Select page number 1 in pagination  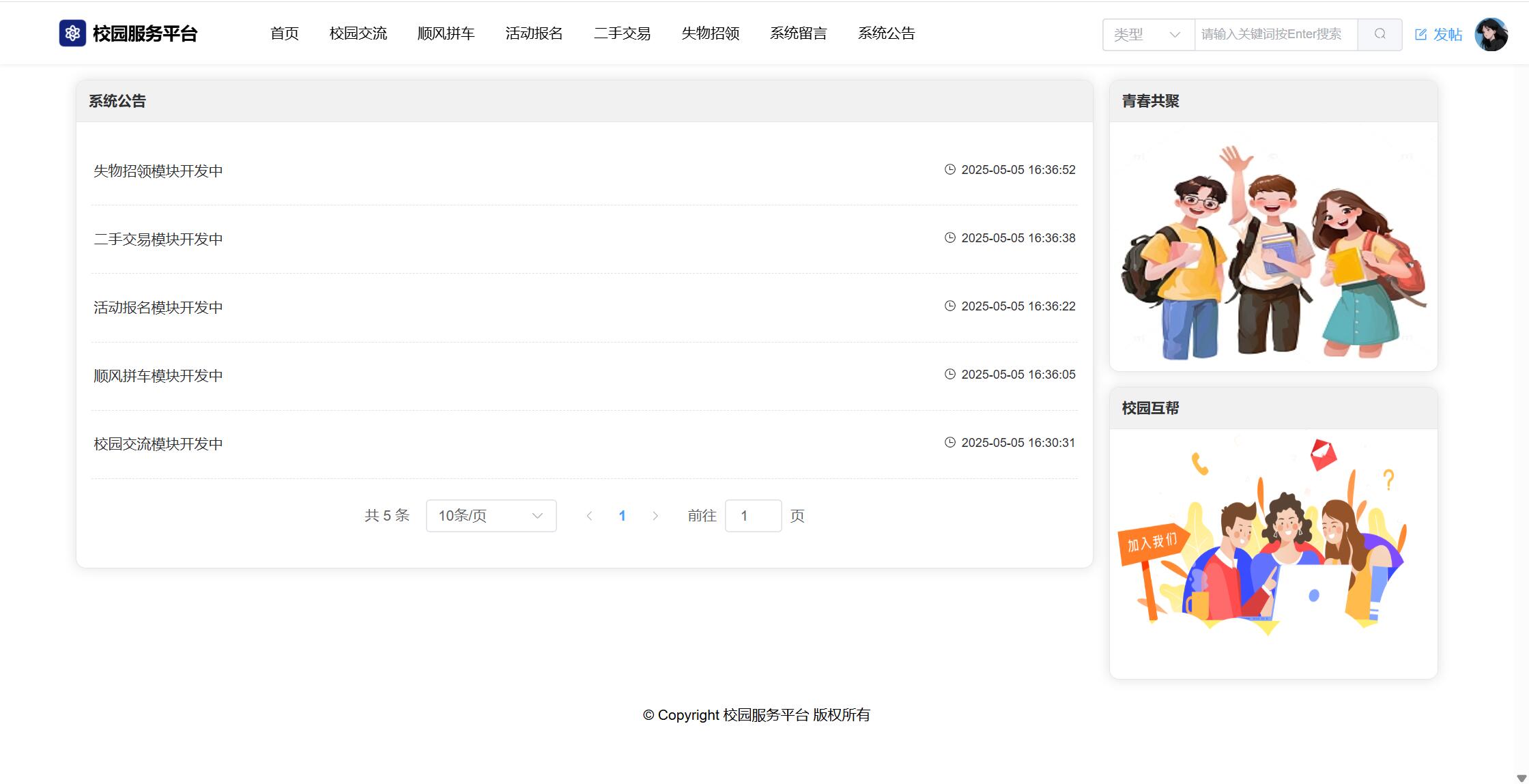click(622, 516)
